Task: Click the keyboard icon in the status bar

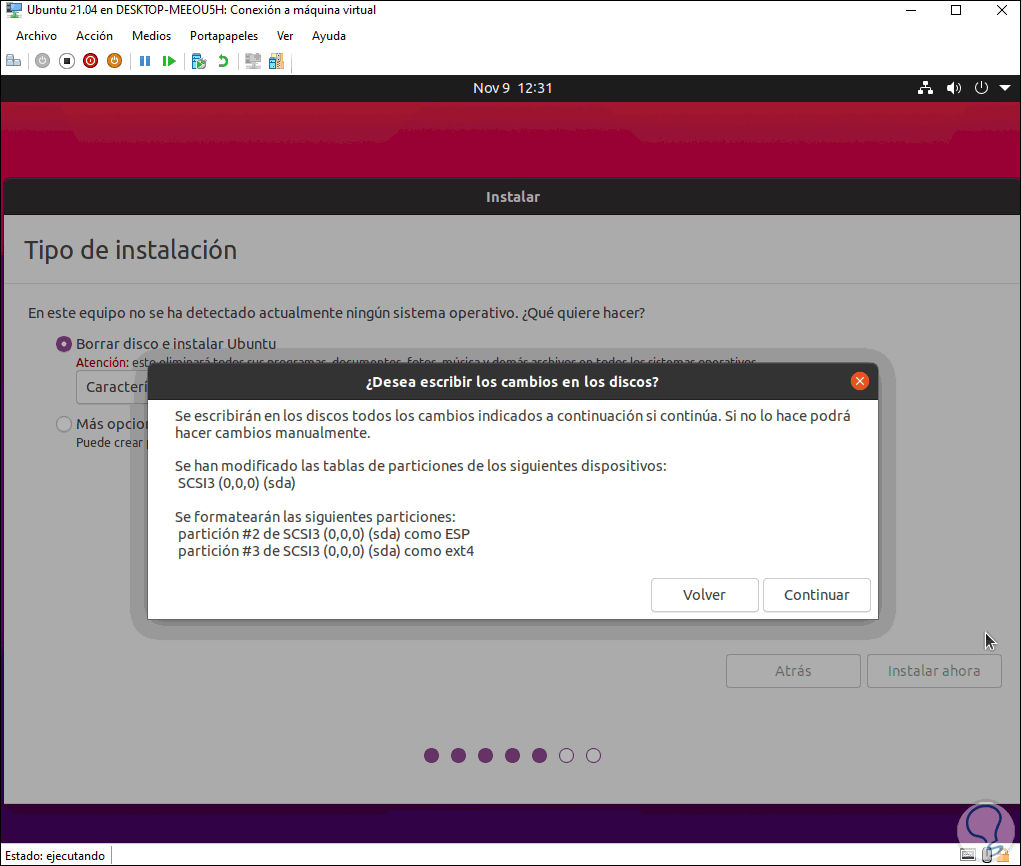Action: (x=968, y=854)
